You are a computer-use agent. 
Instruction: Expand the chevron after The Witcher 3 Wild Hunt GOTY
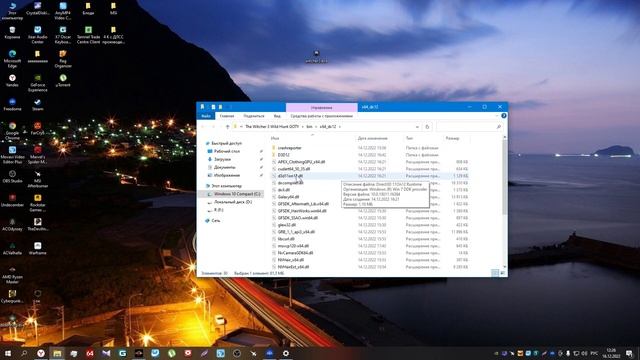tap(302, 127)
